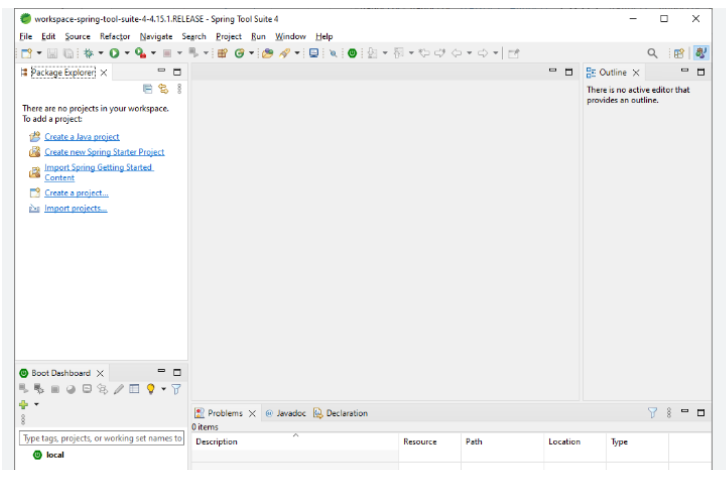Click the Back navigation arrow icon
This screenshot has width=727, height=480.
click(457, 53)
